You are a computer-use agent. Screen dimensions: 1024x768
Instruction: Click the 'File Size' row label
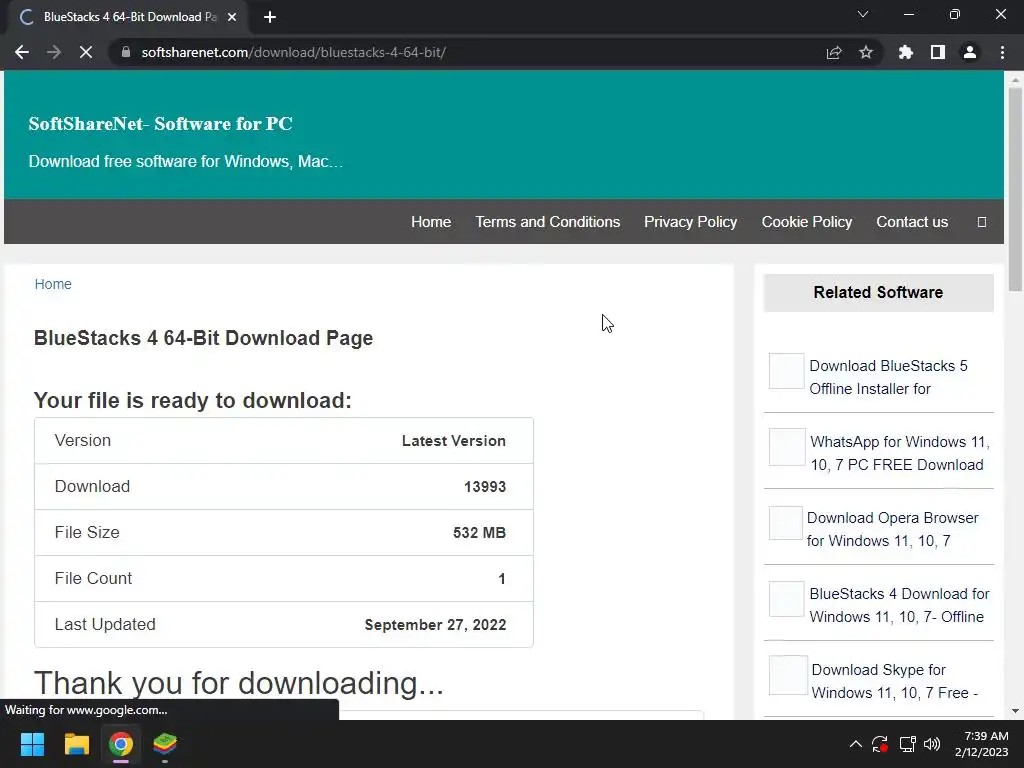coord(87,532)
